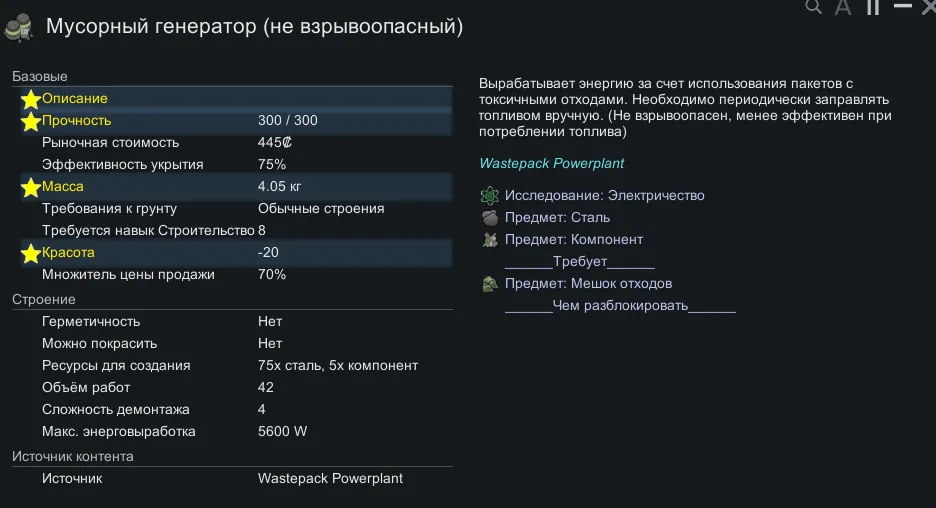Click the magnifier search icon

pyautogui.click(x=814, y=7)
